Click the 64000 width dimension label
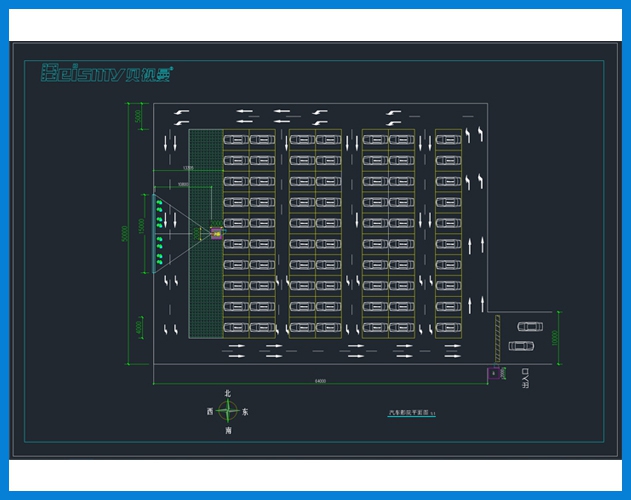The height and width of the screenshot is (500, 631). pos(320,381)
